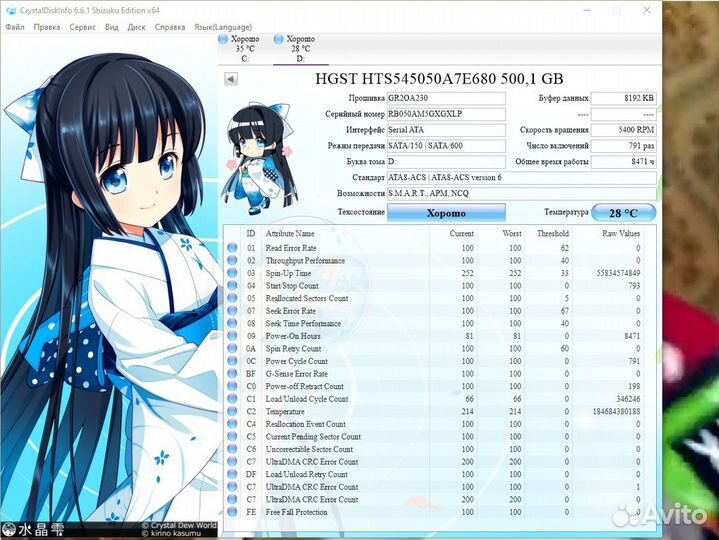Click the buffer size field 8192 KB
The width and height of the screenshot is (719, 540).
click(624, 98)
